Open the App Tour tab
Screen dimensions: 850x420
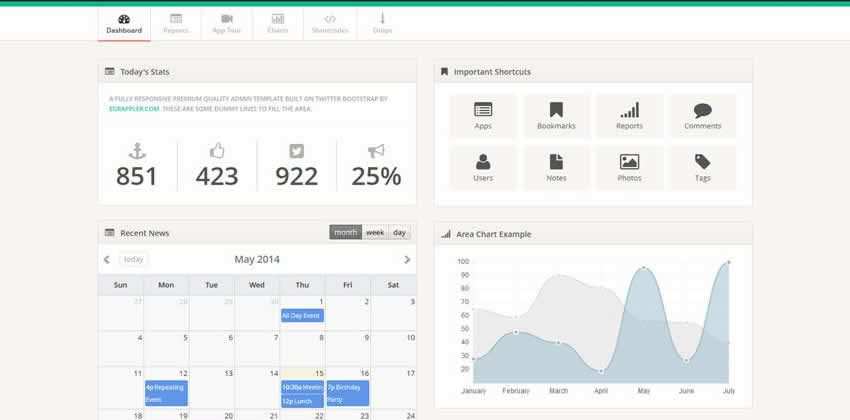(227, 24)
